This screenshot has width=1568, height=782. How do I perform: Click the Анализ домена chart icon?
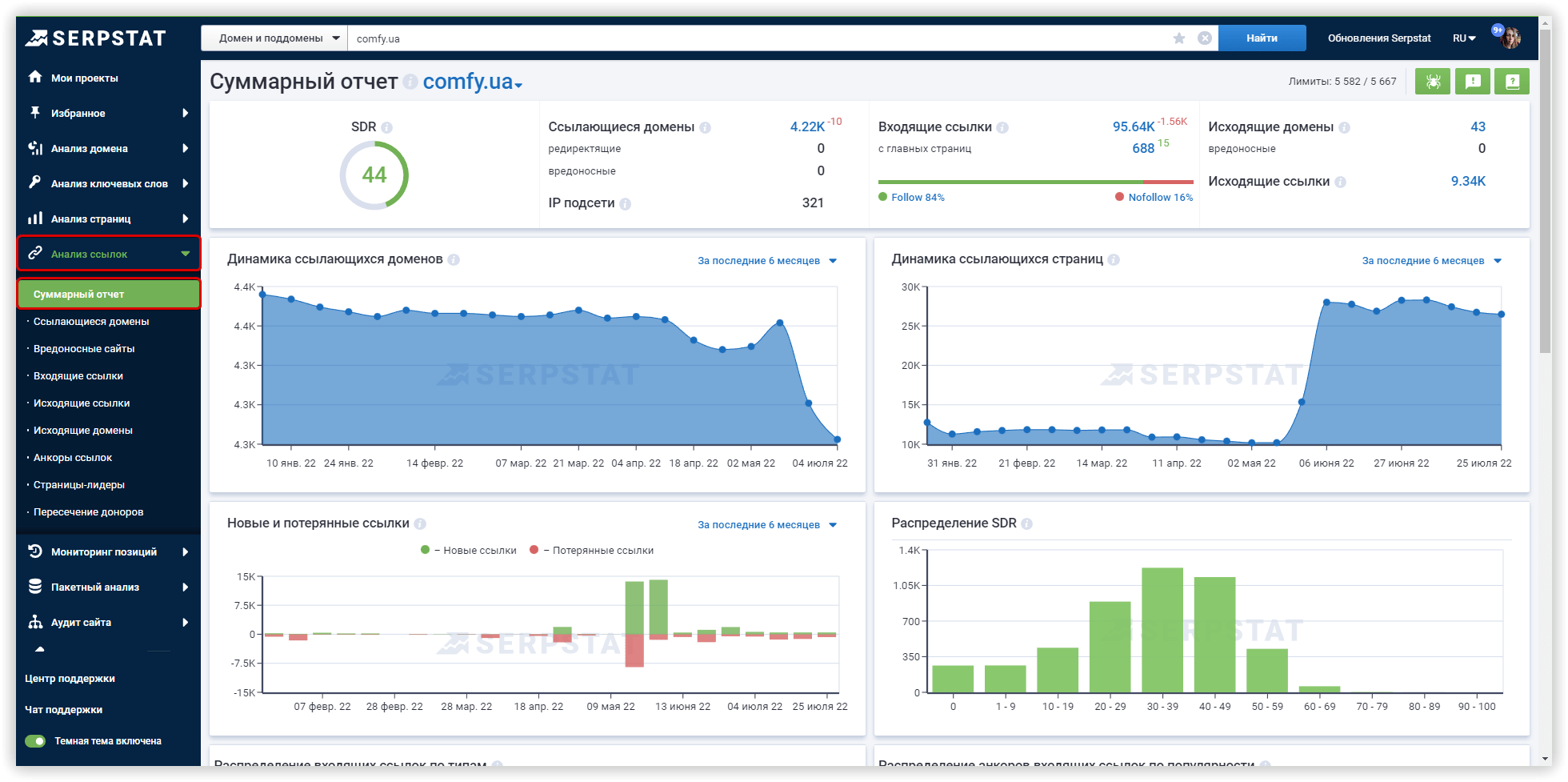click(x=34, y=148)
